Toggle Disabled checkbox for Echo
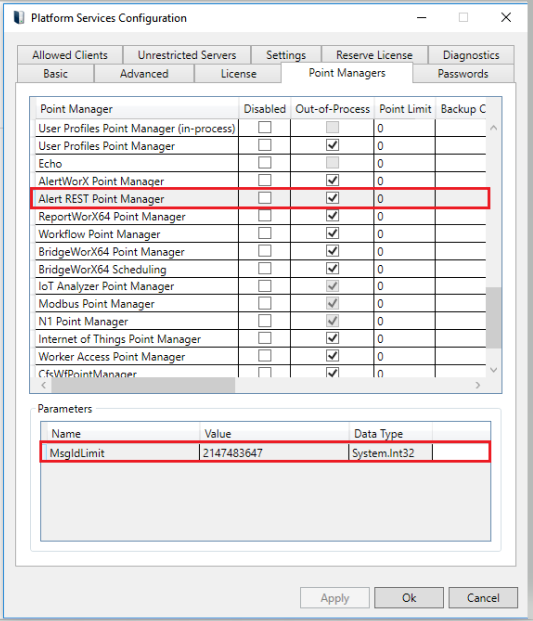 (x=265, y=162)
